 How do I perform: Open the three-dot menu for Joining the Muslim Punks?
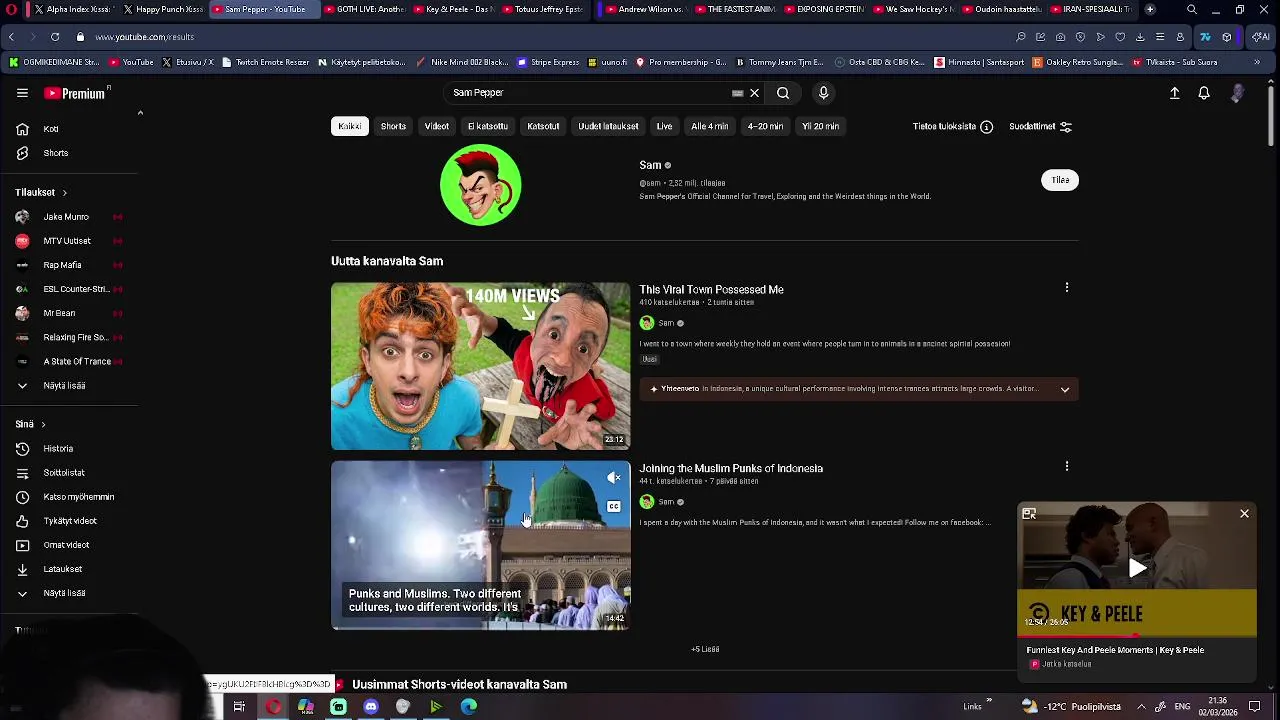[x=1067, y=466]
